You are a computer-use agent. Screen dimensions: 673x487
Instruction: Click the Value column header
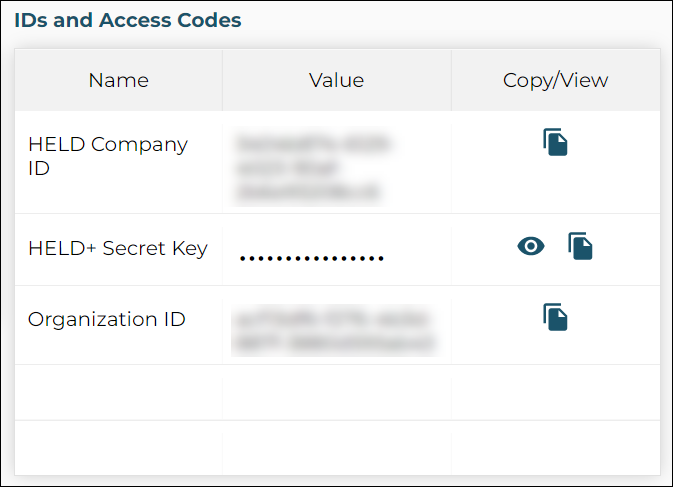coord(336,80)
